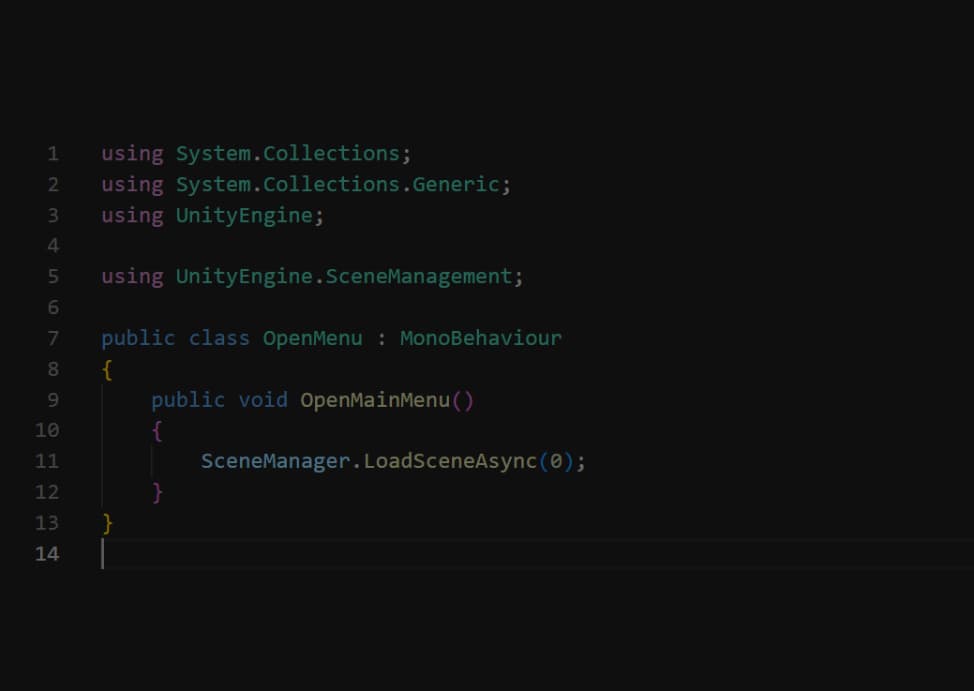Click the class keyword
The height and width of the screenshot is (691, 974).
tap(219, 338)
